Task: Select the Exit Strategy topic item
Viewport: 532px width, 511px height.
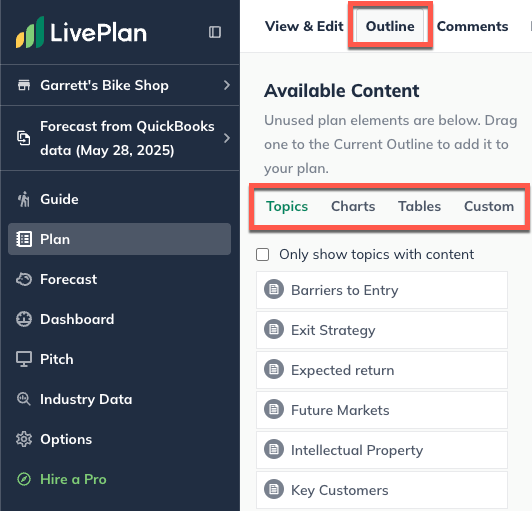Action: [382, 330]
